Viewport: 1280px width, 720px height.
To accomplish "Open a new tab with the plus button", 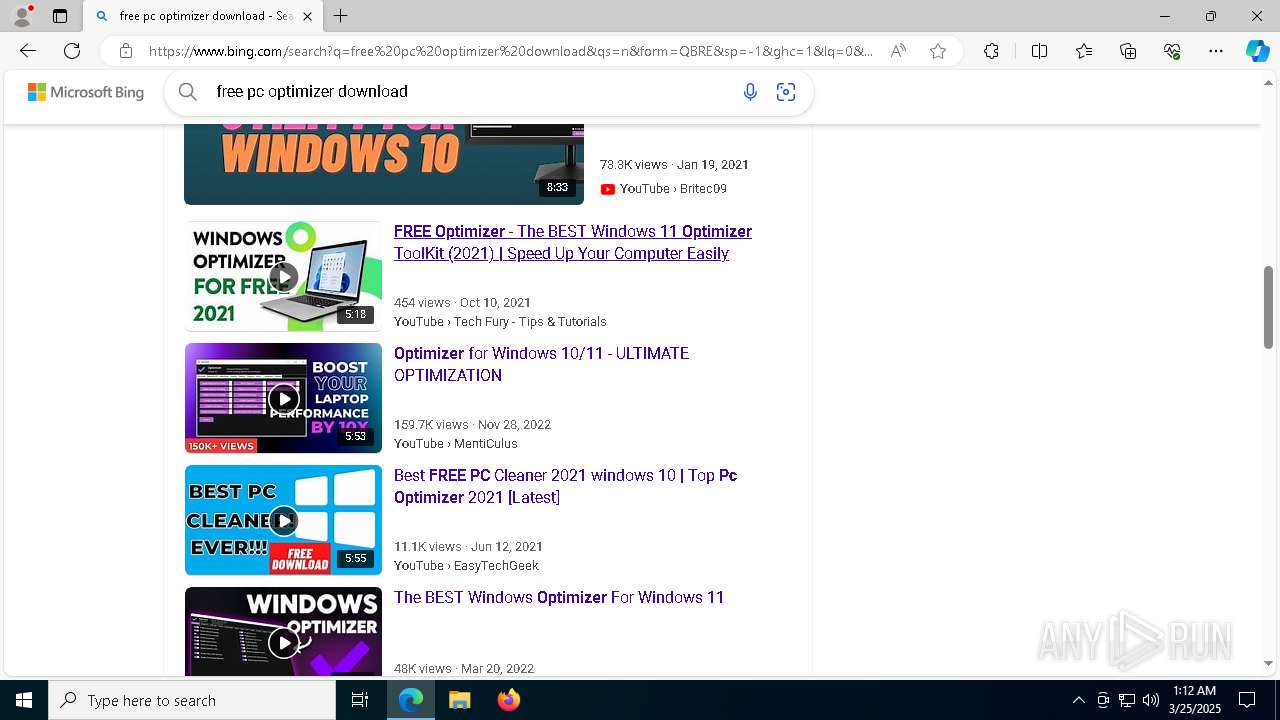I will 341,16.
